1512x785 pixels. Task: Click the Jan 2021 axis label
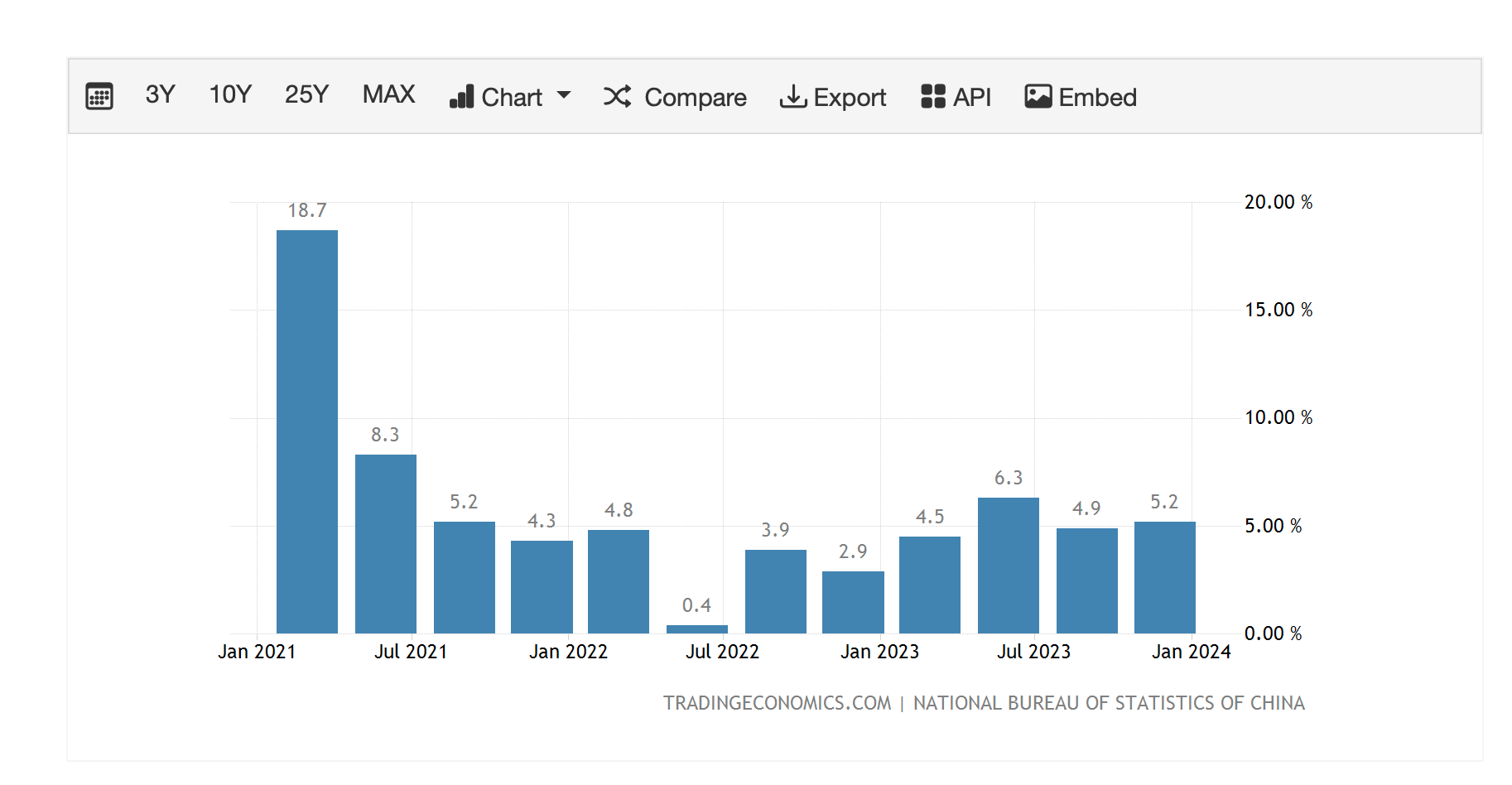click(257, 652)
